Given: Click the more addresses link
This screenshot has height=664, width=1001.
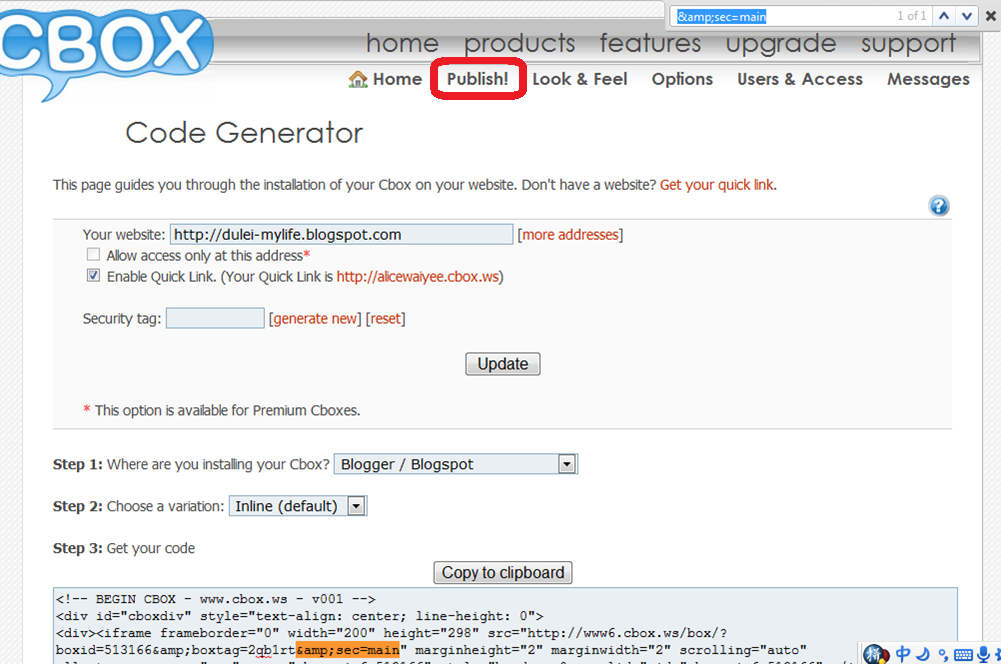Looking at the screenshot, I should (571, 235).
